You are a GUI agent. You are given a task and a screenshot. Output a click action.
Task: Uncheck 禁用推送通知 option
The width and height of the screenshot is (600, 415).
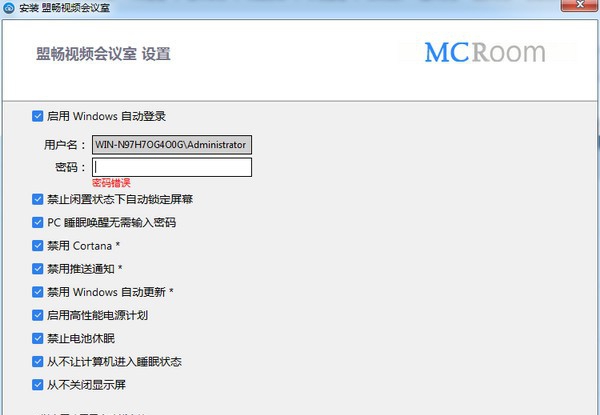tap(38, 269)
